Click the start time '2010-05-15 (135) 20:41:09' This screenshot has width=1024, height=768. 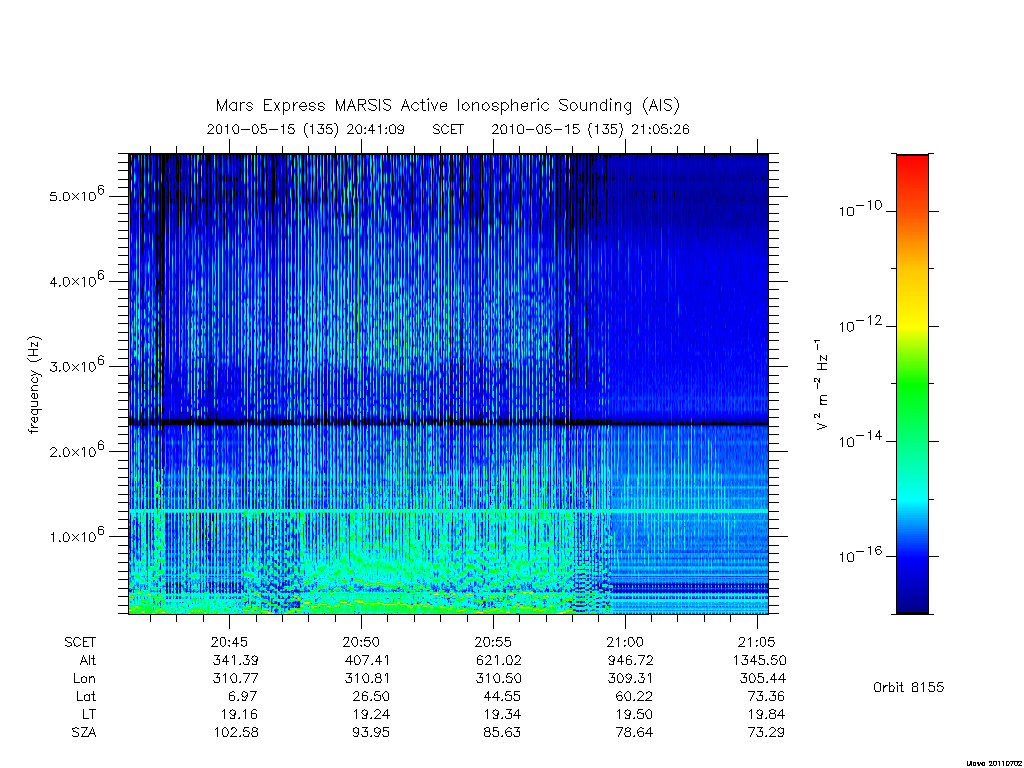[306, 129]
